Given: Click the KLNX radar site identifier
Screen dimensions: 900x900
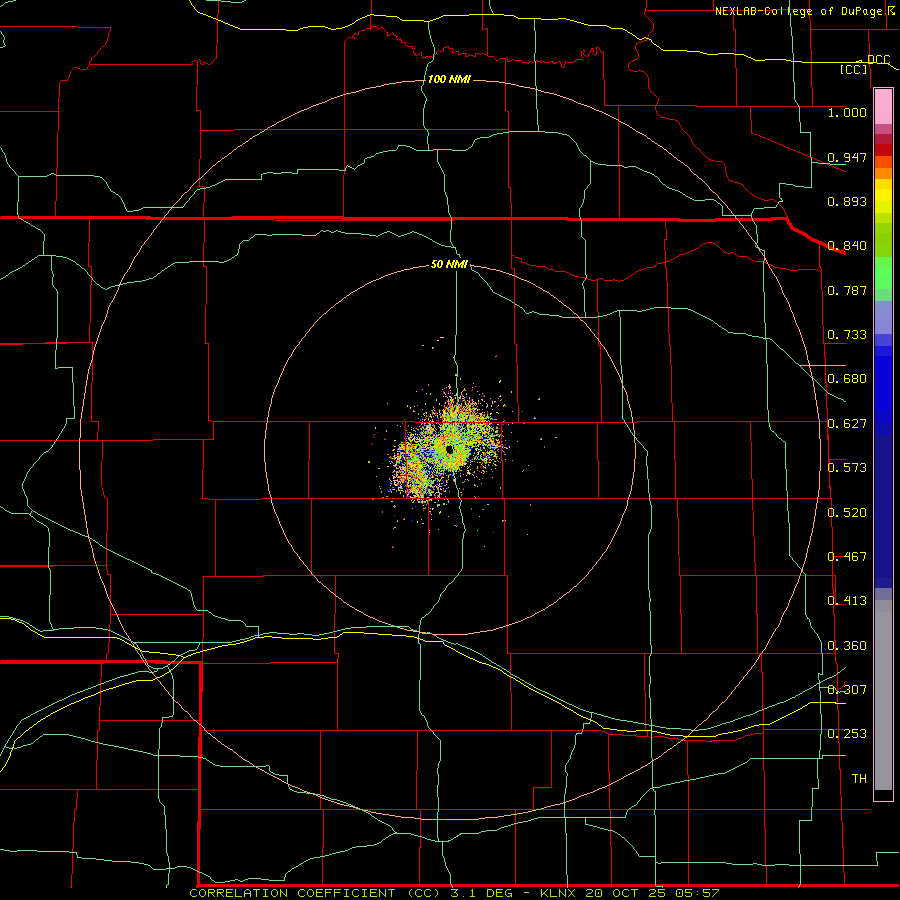Looking at the screenshot, I should pyautogui.click(x=560, y=893).
